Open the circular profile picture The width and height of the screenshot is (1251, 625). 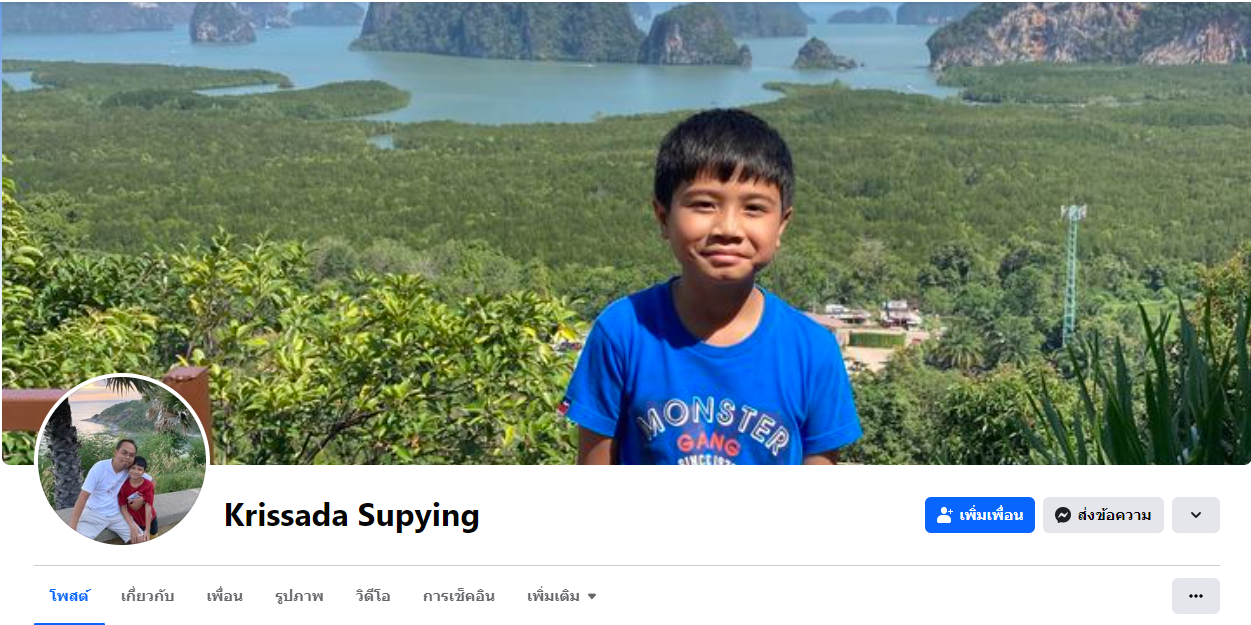click(x=123, y=459)
